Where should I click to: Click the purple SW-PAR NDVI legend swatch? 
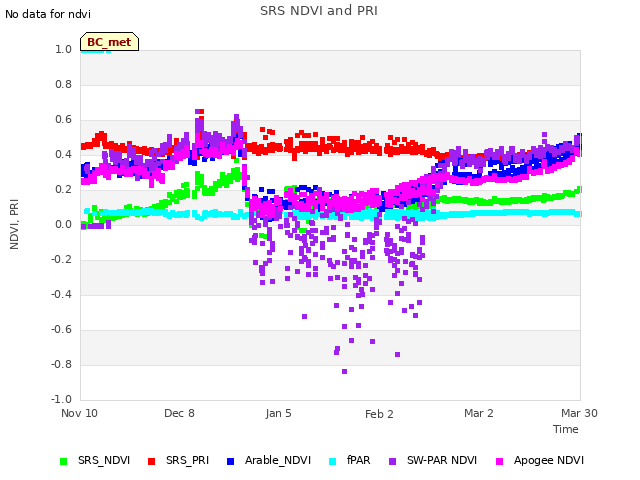point(392,461)
